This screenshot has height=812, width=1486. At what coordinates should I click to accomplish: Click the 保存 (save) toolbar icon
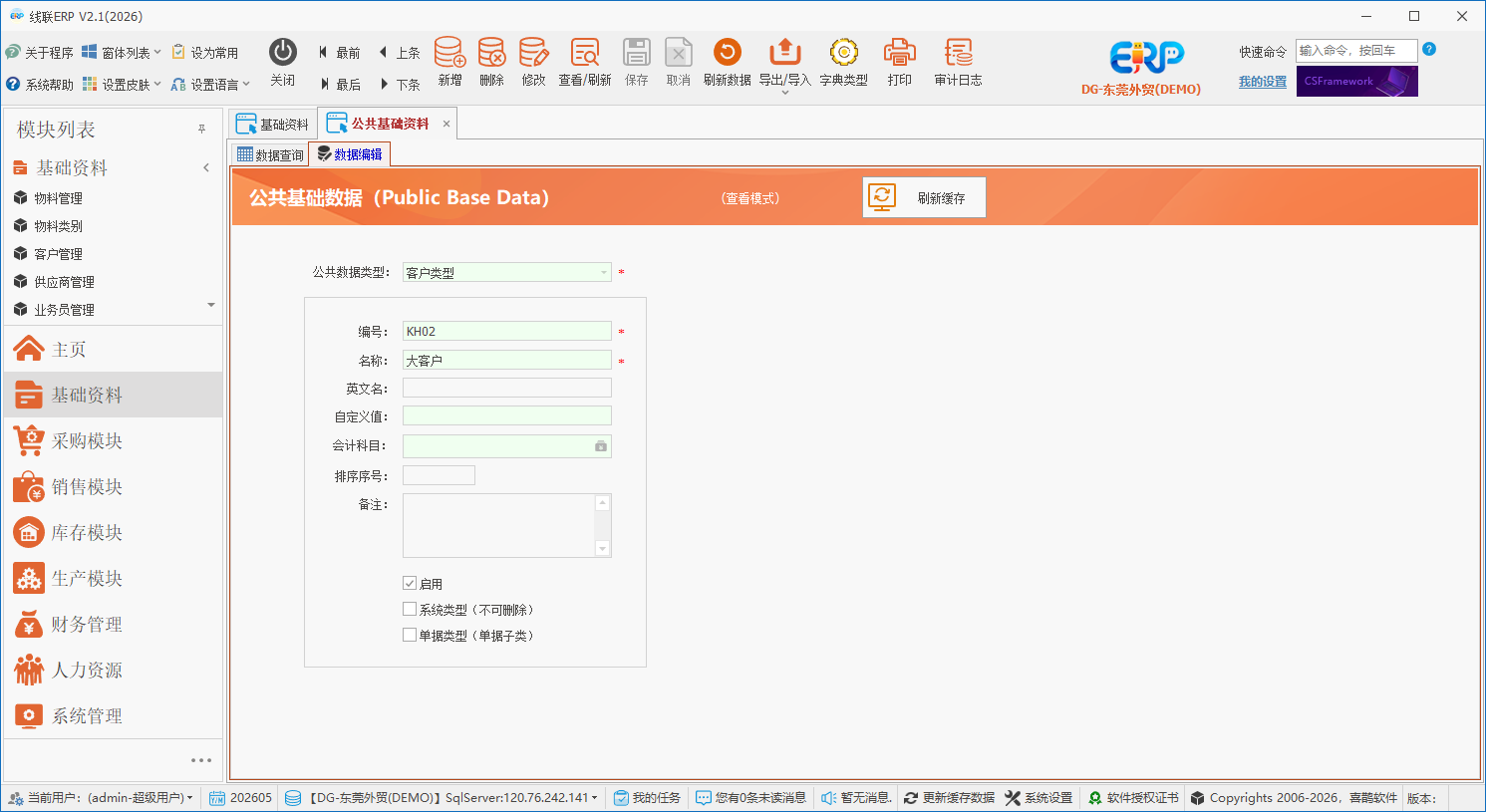(637, 62)
